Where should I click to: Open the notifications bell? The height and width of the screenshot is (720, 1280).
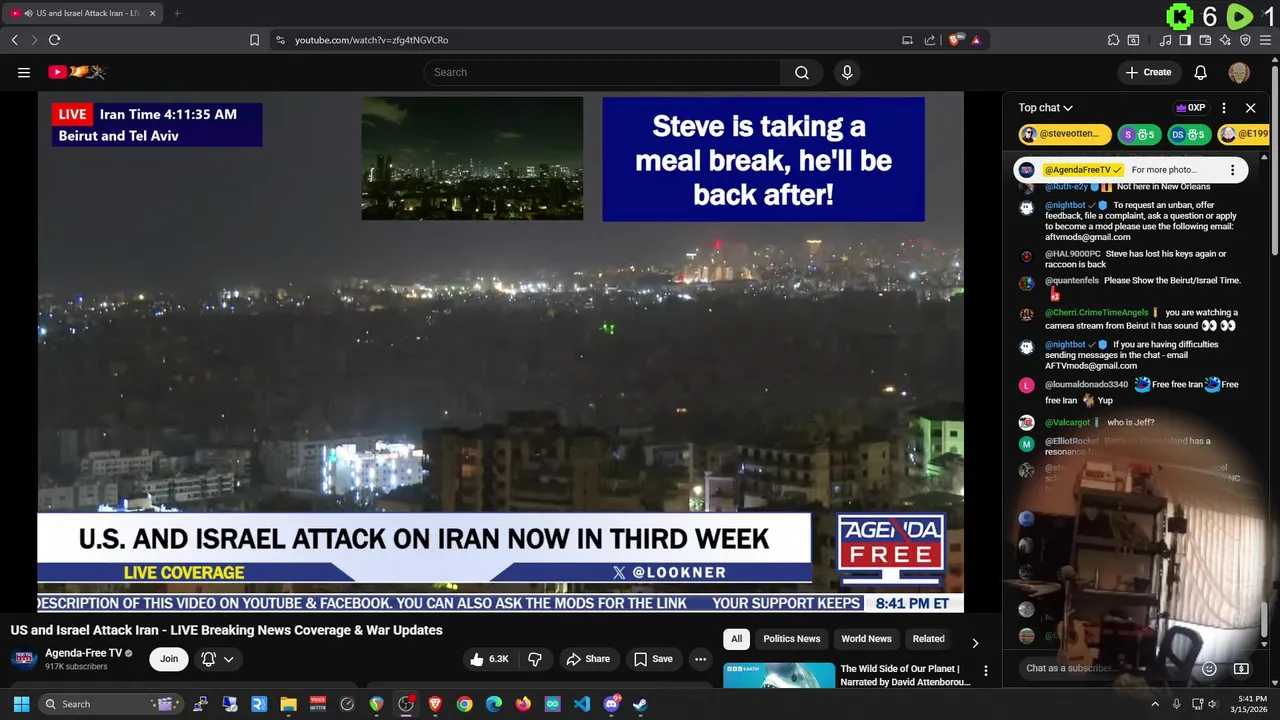(x=1201, y=72)
